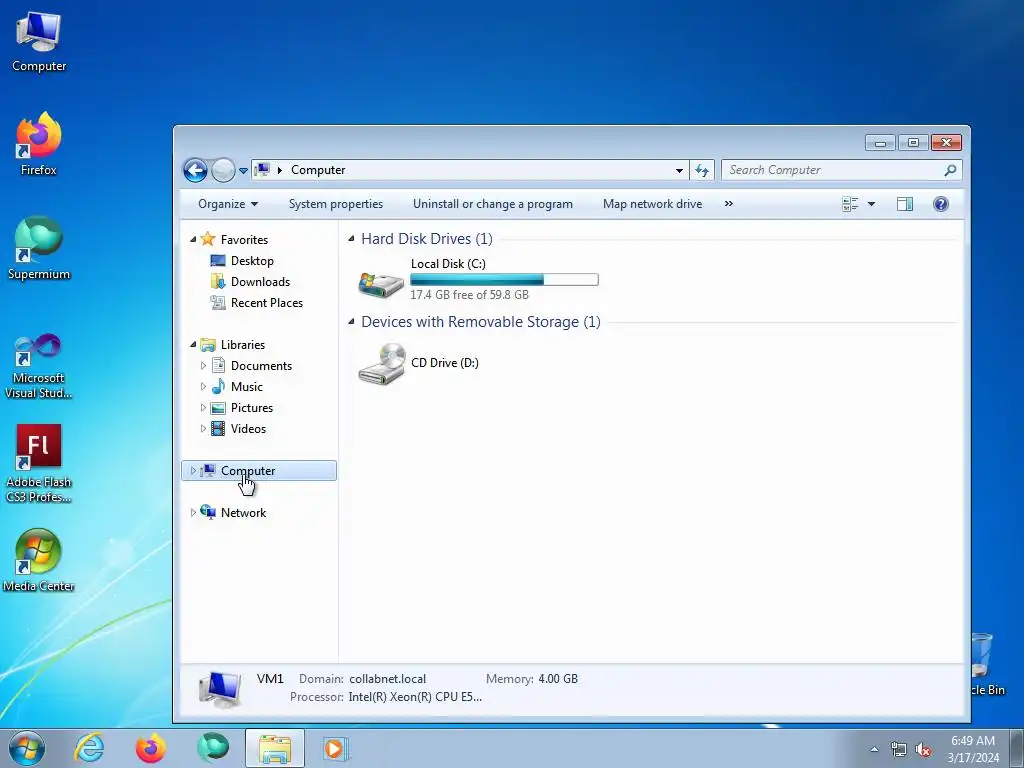Image resolution: width=1024 pixels, height=768 pixels.
Task: Click the Videos filmstrip icon
Action: (218, 428)
